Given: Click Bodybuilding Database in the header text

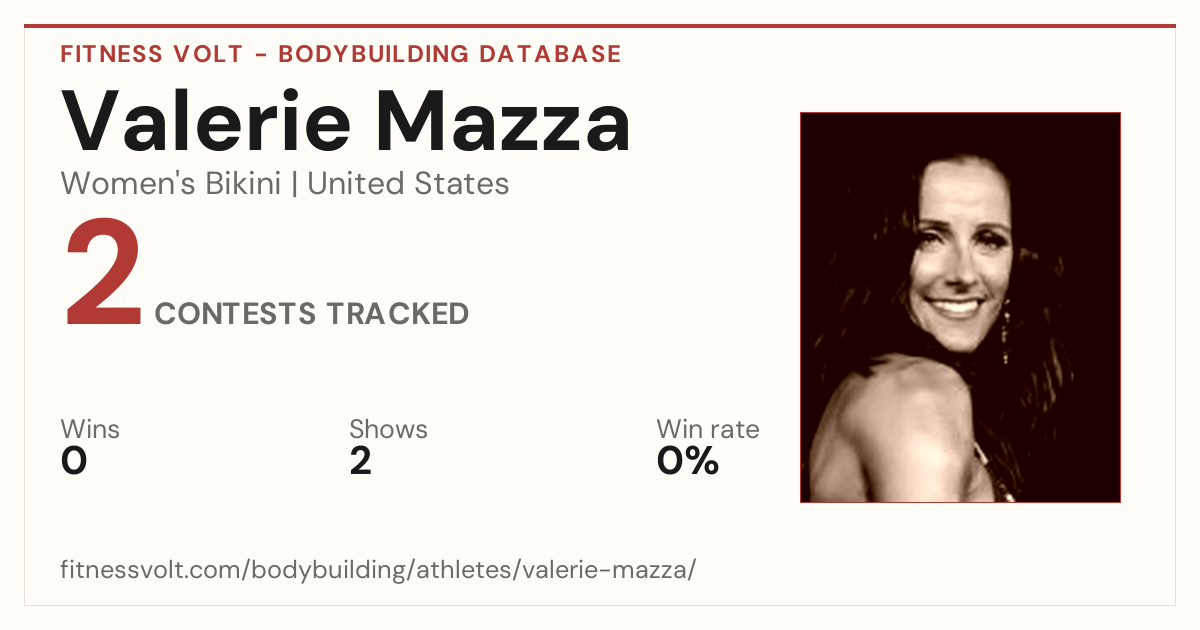Looking at the screenshot, I should click(x=450, y=54).
